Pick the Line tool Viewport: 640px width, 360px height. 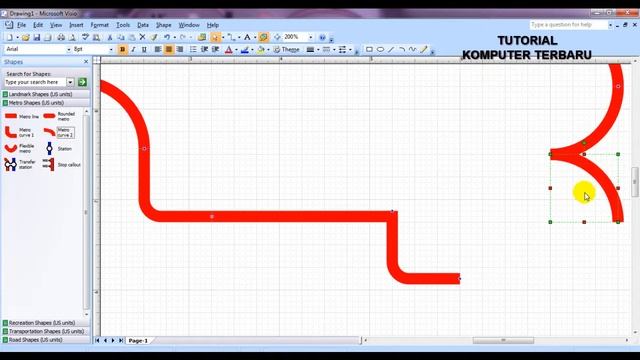tap(391, 49)
